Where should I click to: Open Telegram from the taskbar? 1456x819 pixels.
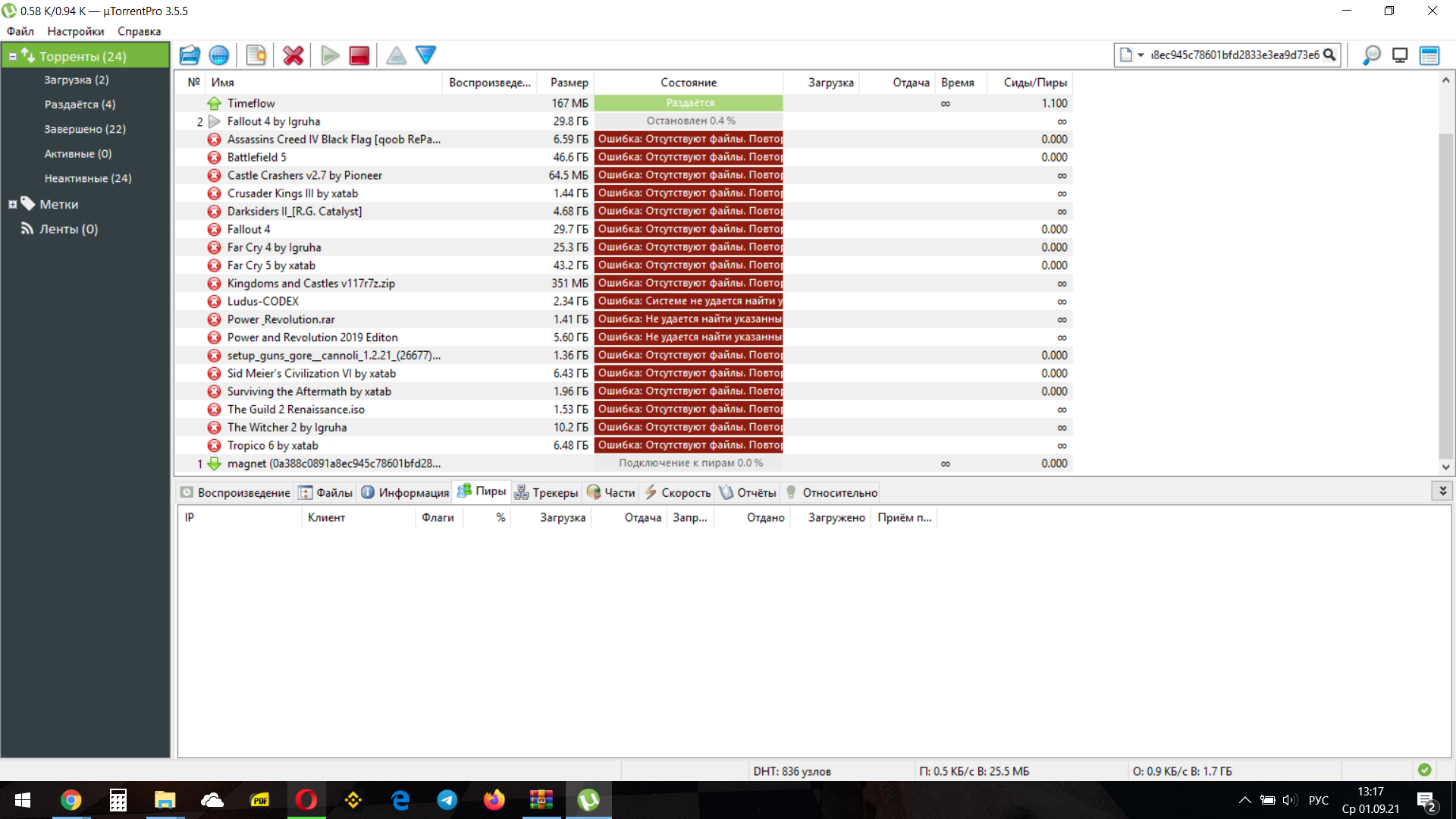coord(447,800)
